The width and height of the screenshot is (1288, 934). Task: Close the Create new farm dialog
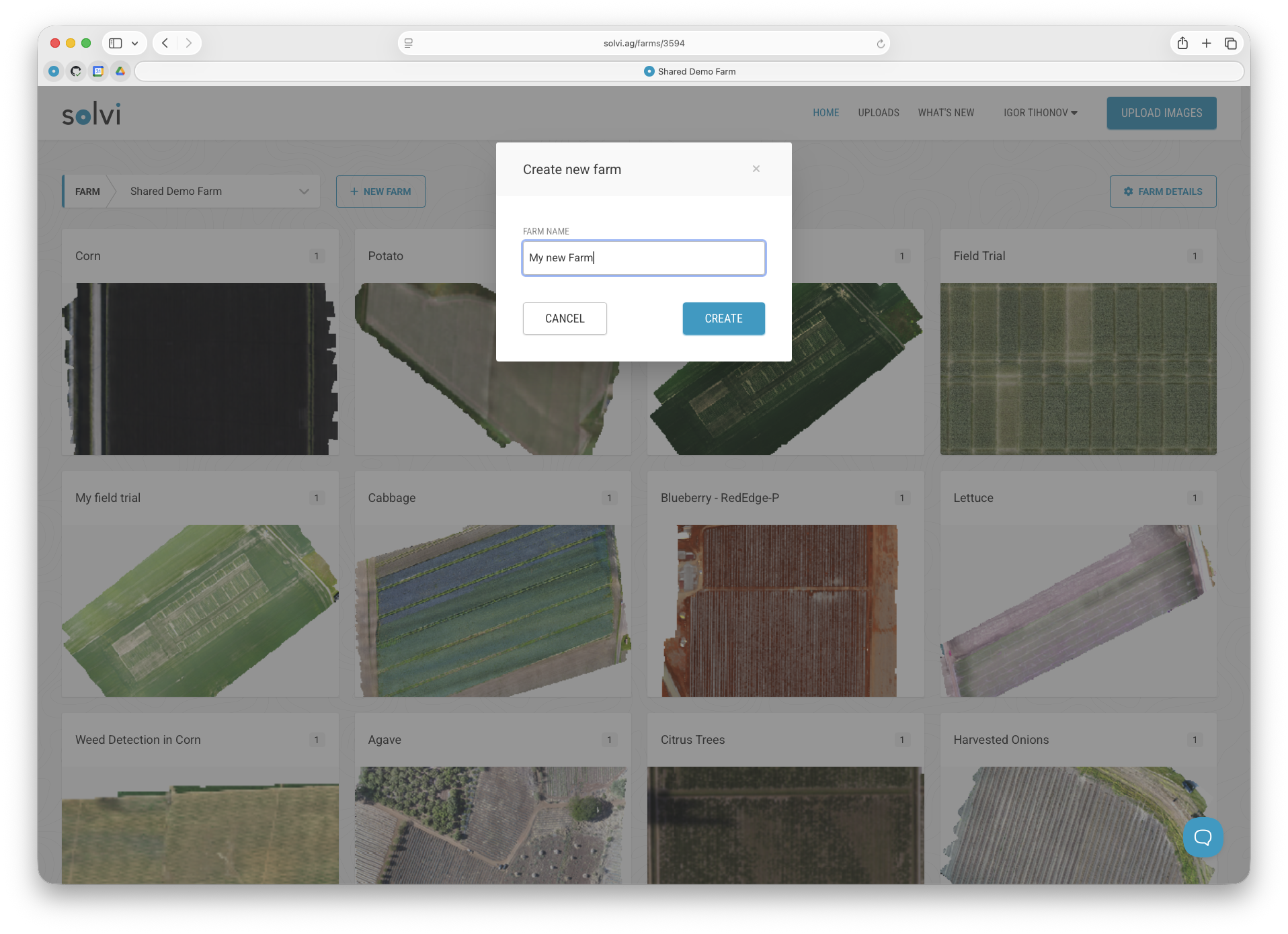tap(756, 169)
